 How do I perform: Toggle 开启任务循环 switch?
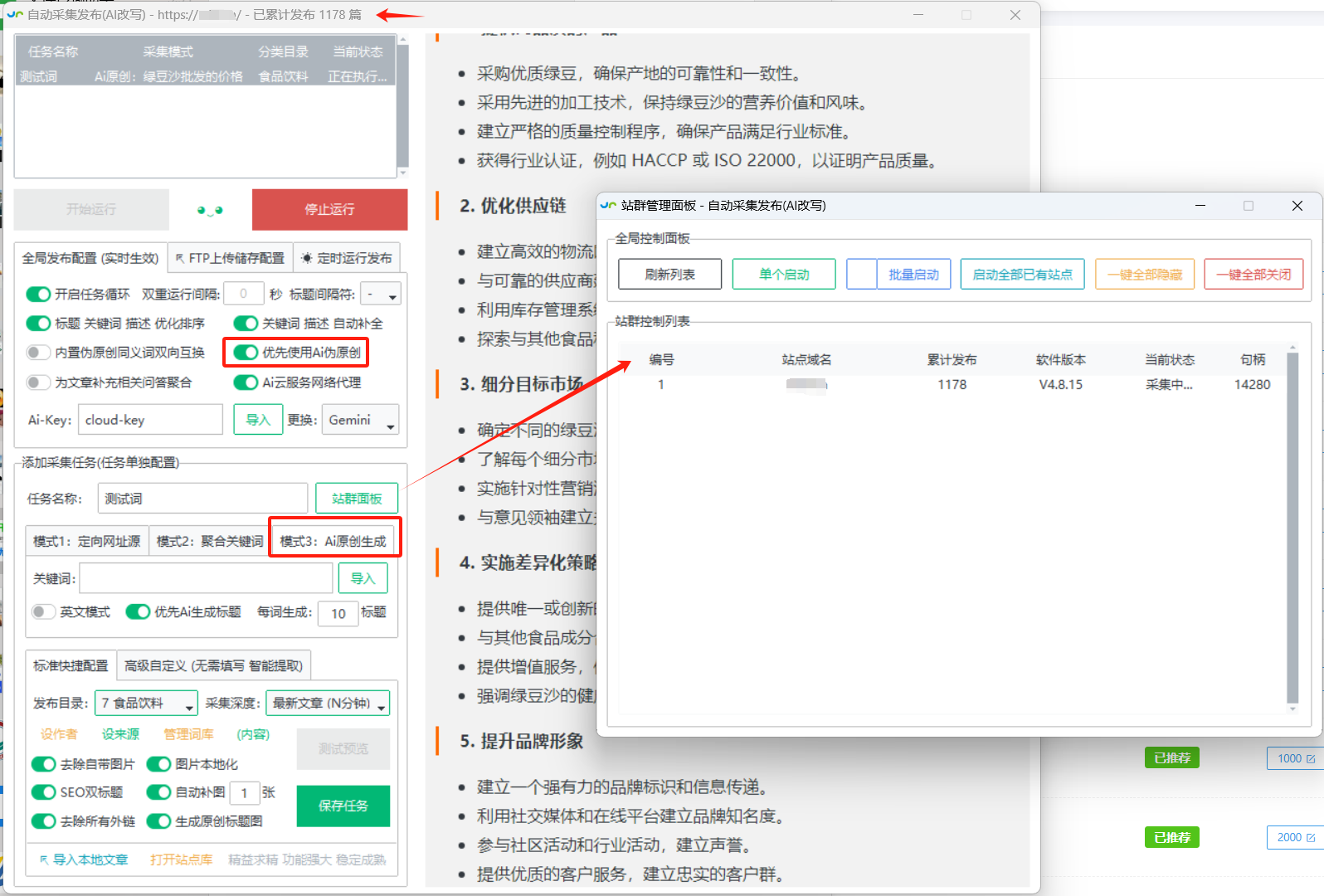(x=39, y=295)
